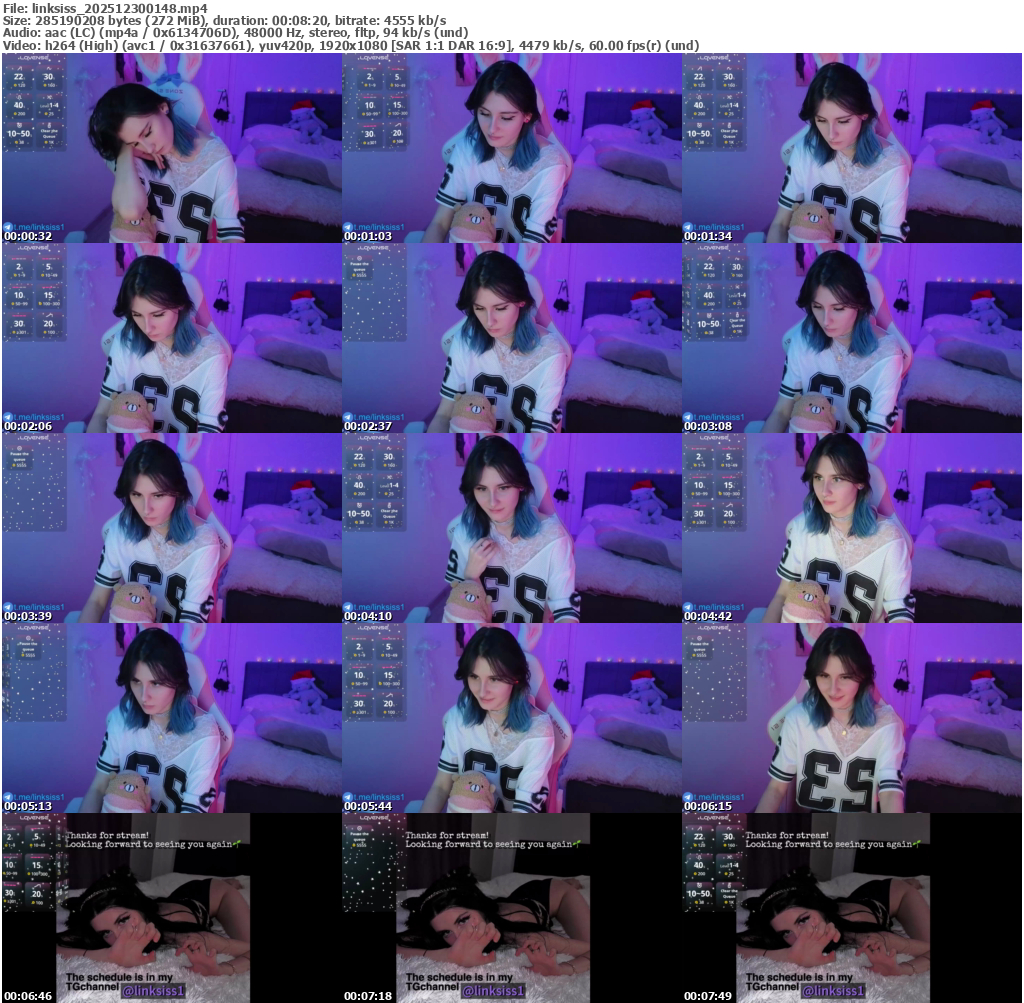The height and width of the screenshot is (1003, 1024).
Task: Select the thumbnail at 00:02:37
Action: click(512, 338)
